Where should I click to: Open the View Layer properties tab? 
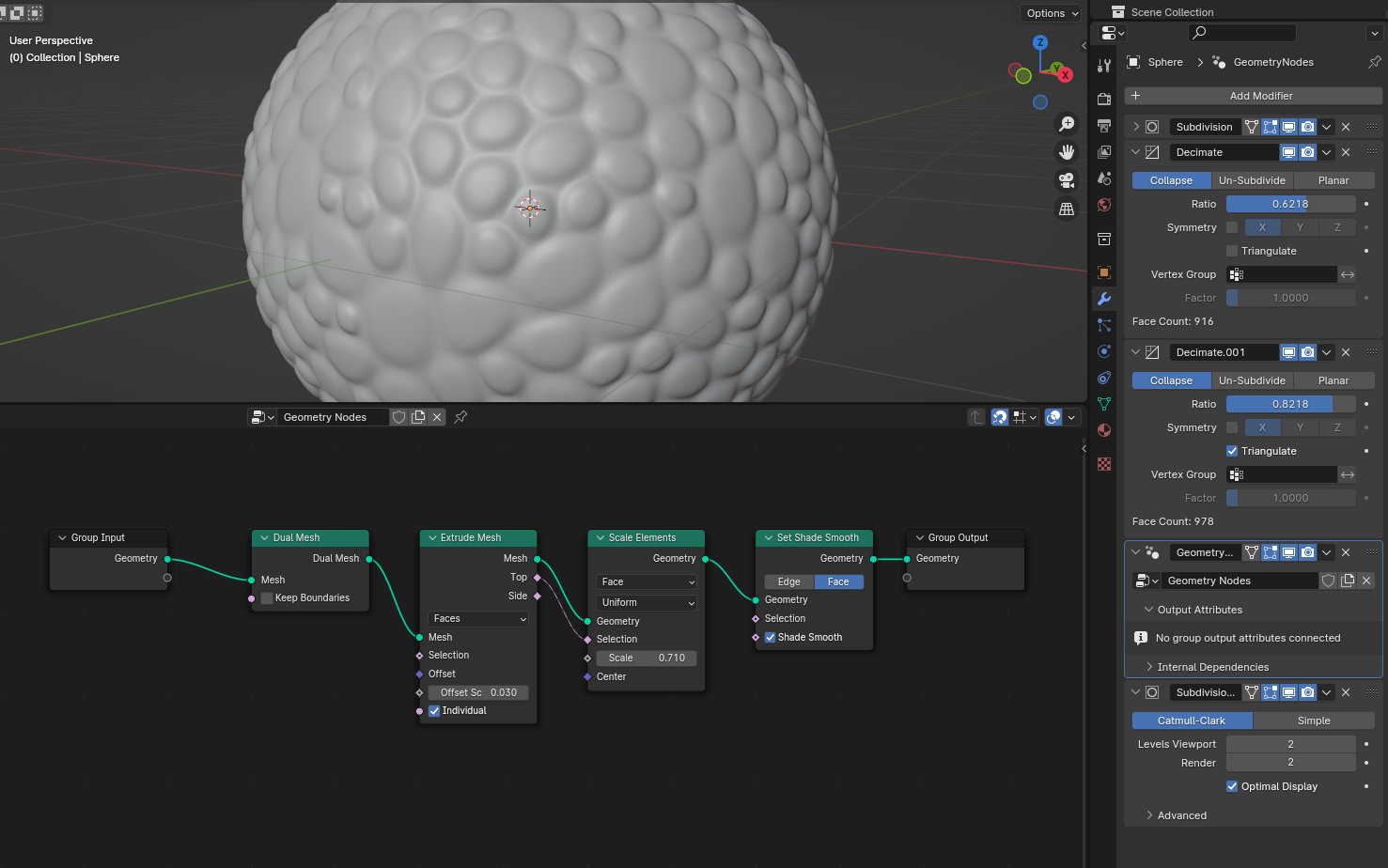[x=1104, y=151]
